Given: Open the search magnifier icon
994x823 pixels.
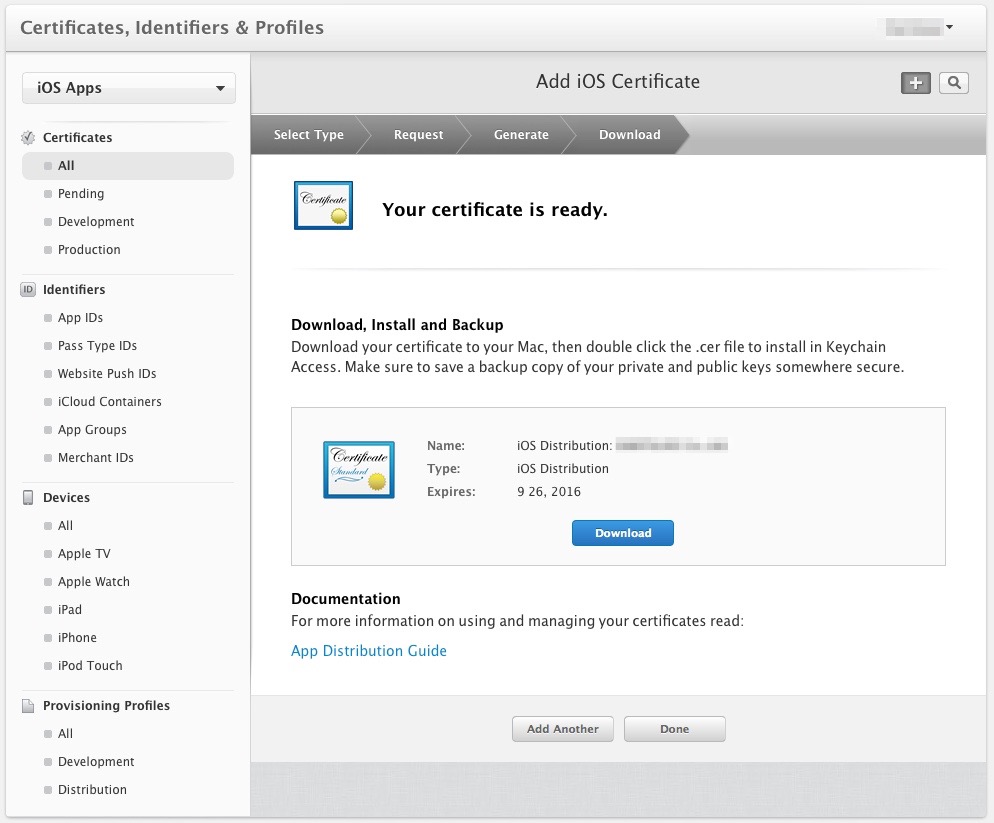Looking at the screenshot, I should (953, 82).
